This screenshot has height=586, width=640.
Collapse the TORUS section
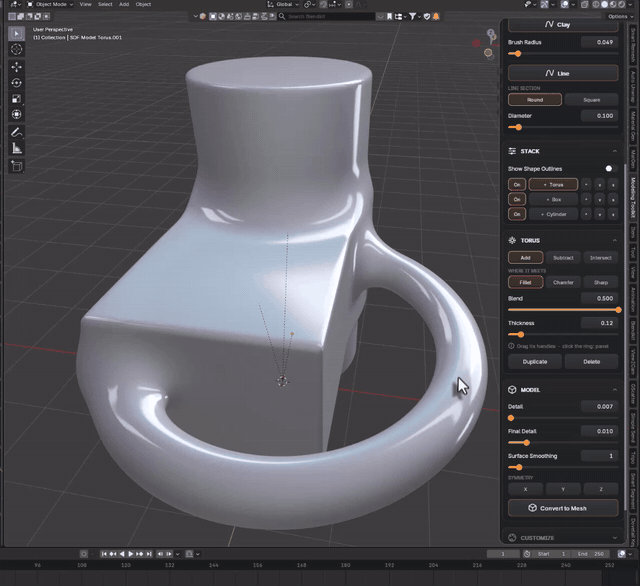tap(614, 240)
